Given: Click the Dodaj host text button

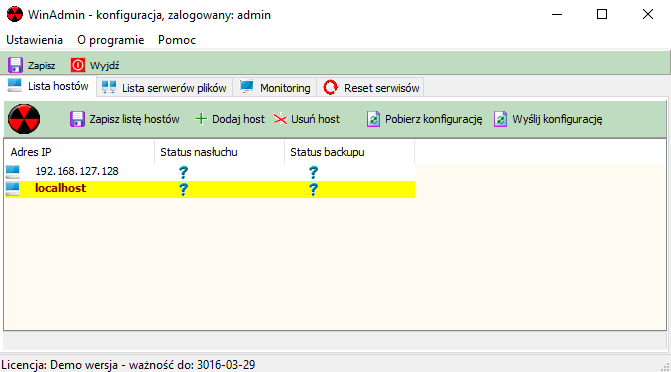Looking at the screenshot, I should (x=238, y=119).
